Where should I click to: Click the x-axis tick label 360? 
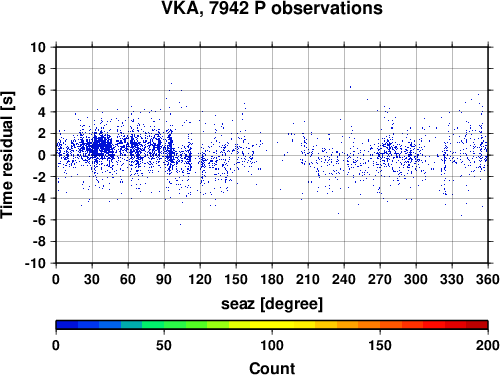(x=487, y=279)
